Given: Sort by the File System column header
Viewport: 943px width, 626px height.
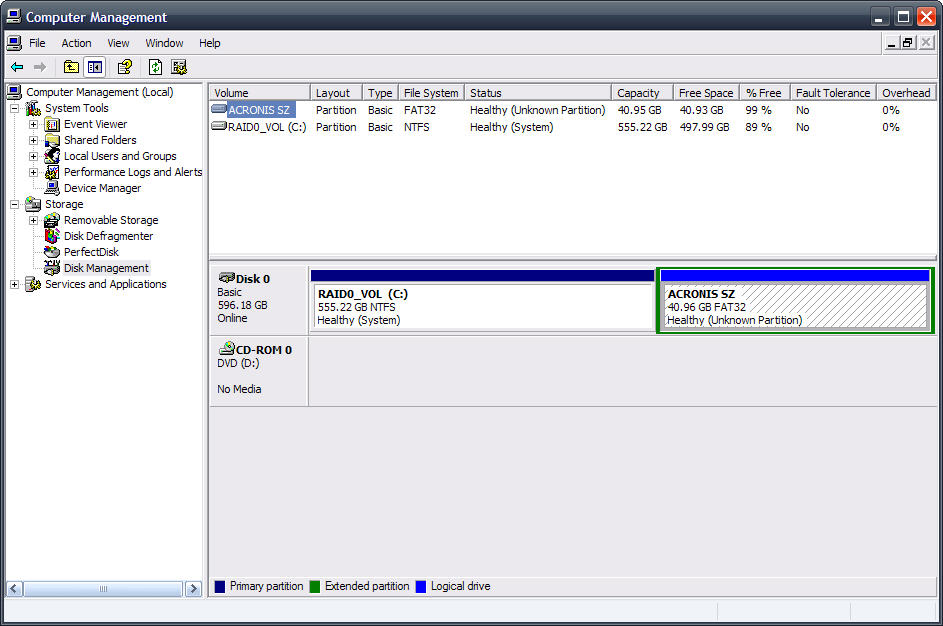Looking at the screenshot, I should click(431, 93).
